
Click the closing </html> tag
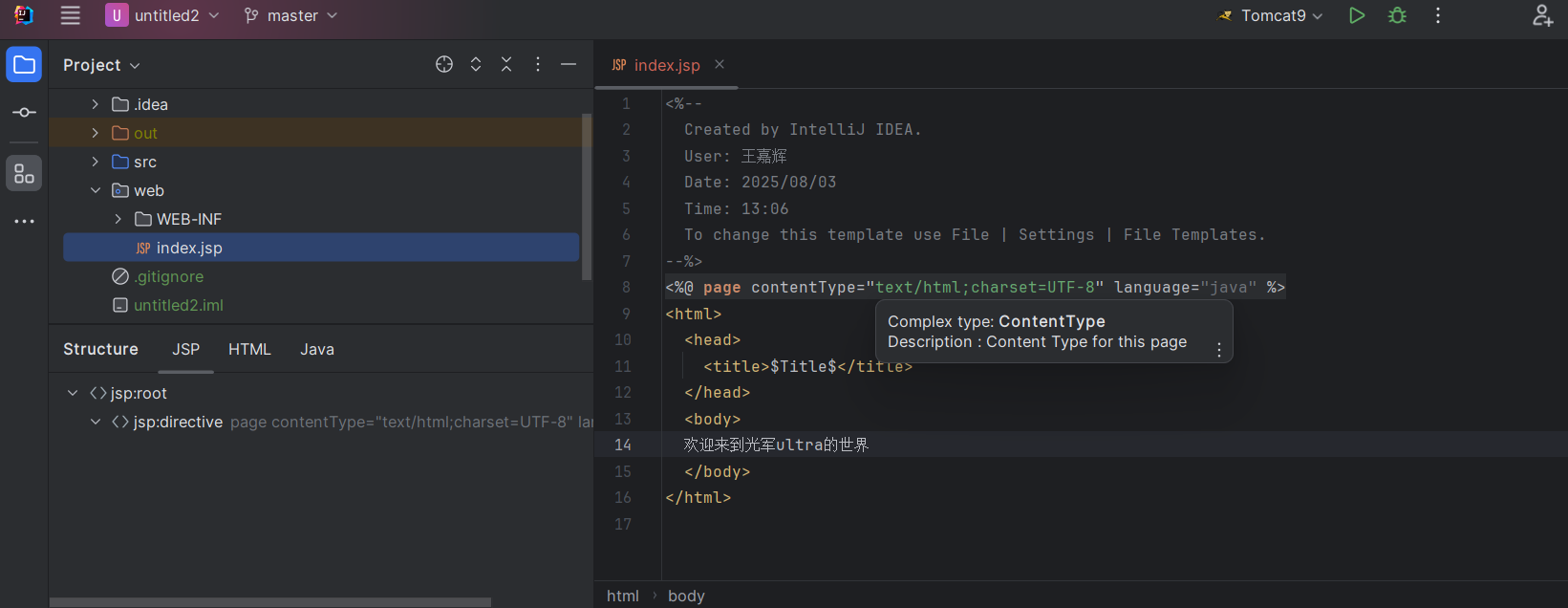tap(698, 497)
